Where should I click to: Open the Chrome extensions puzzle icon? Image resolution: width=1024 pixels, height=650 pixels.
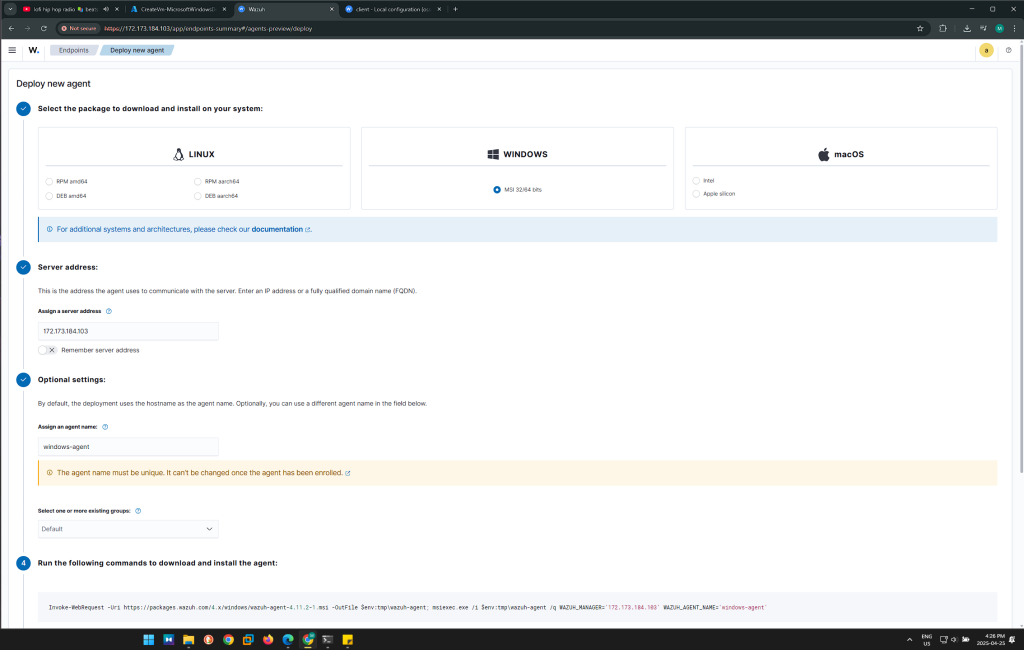point(943,29)
